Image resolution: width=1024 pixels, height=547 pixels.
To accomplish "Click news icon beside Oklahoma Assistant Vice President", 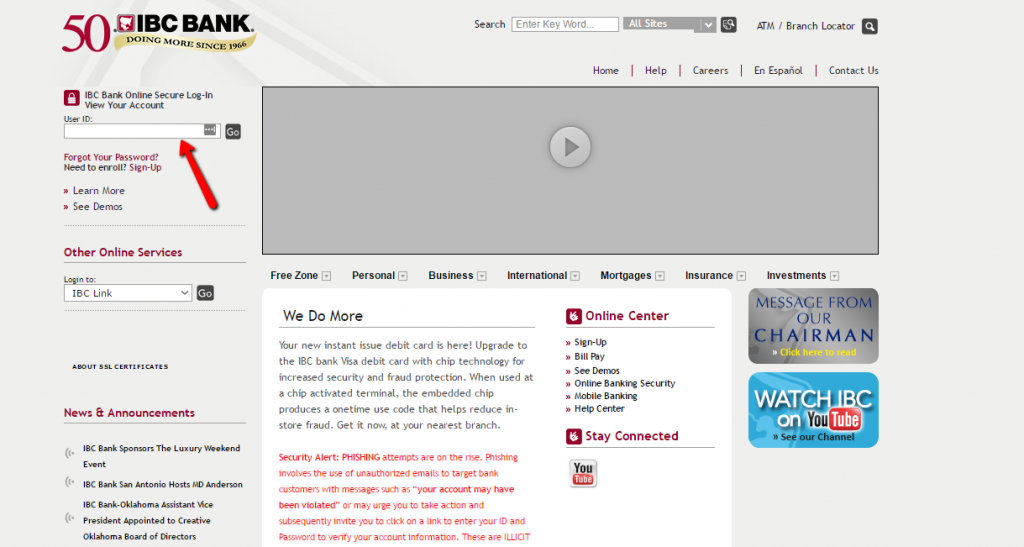I will [69, 518].
